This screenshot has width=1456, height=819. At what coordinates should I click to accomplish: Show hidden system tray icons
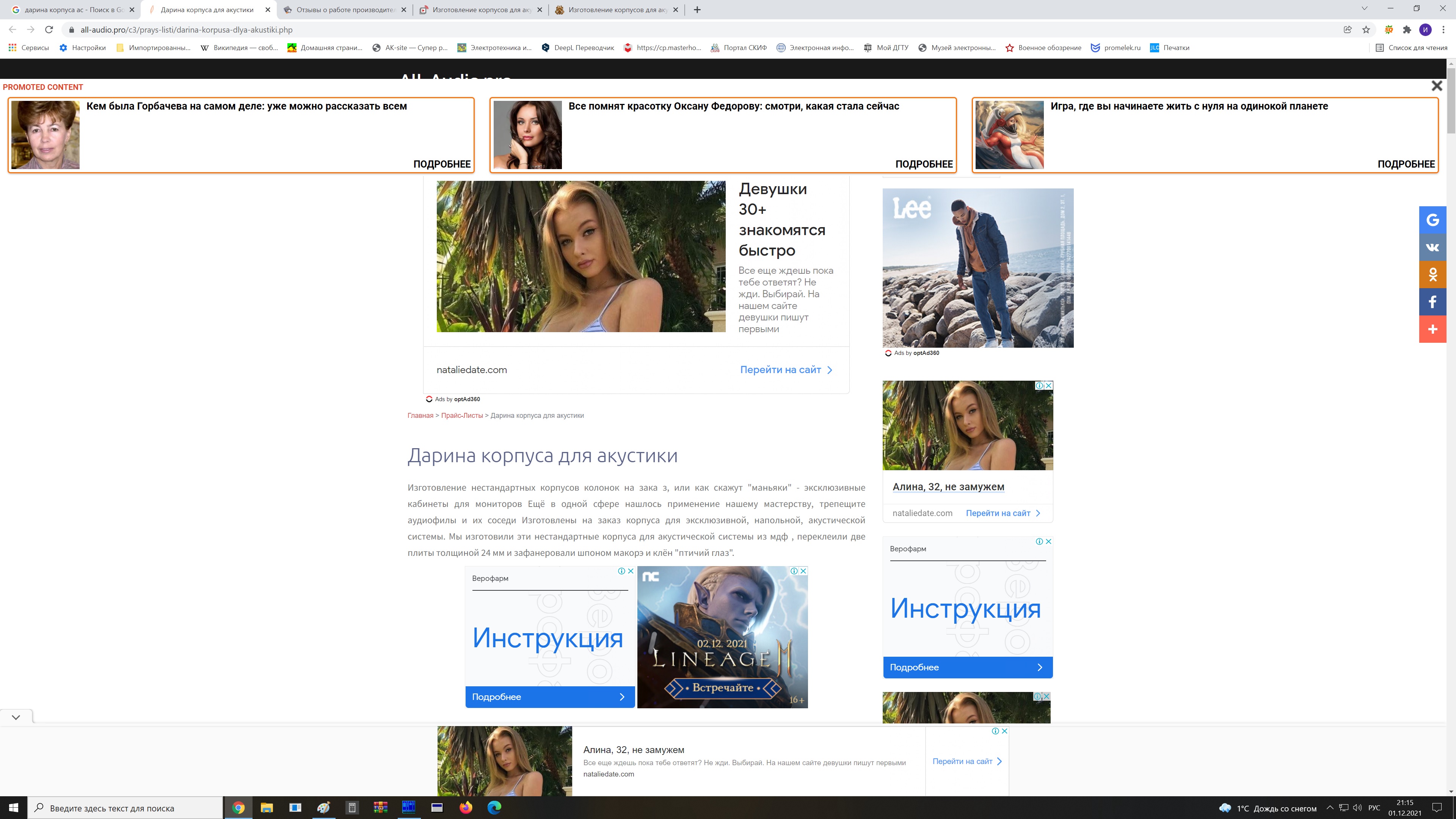tap(1329, 808)
